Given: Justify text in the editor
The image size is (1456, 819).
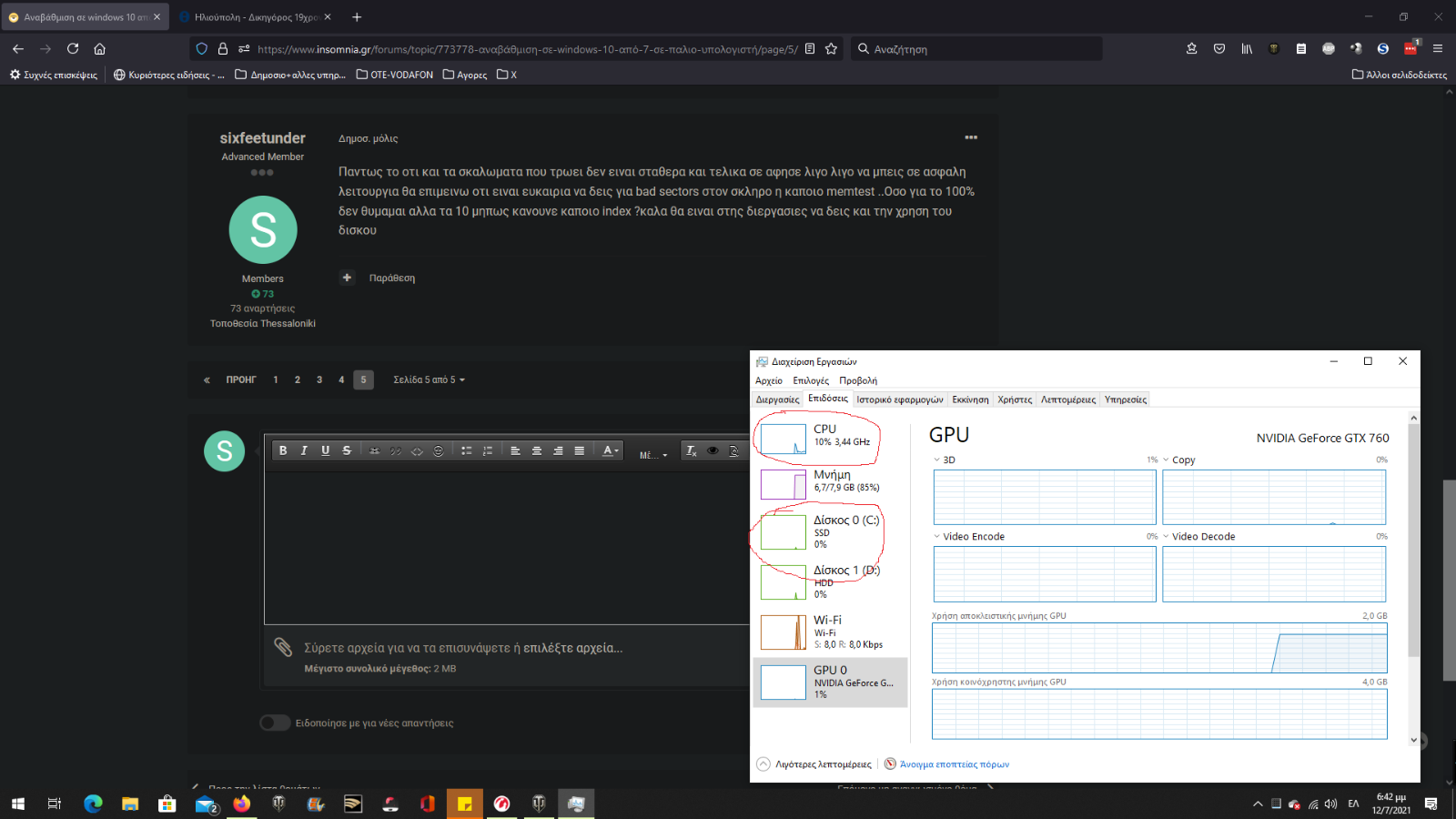Looking at the screenshot, I should tap(580, 450).
